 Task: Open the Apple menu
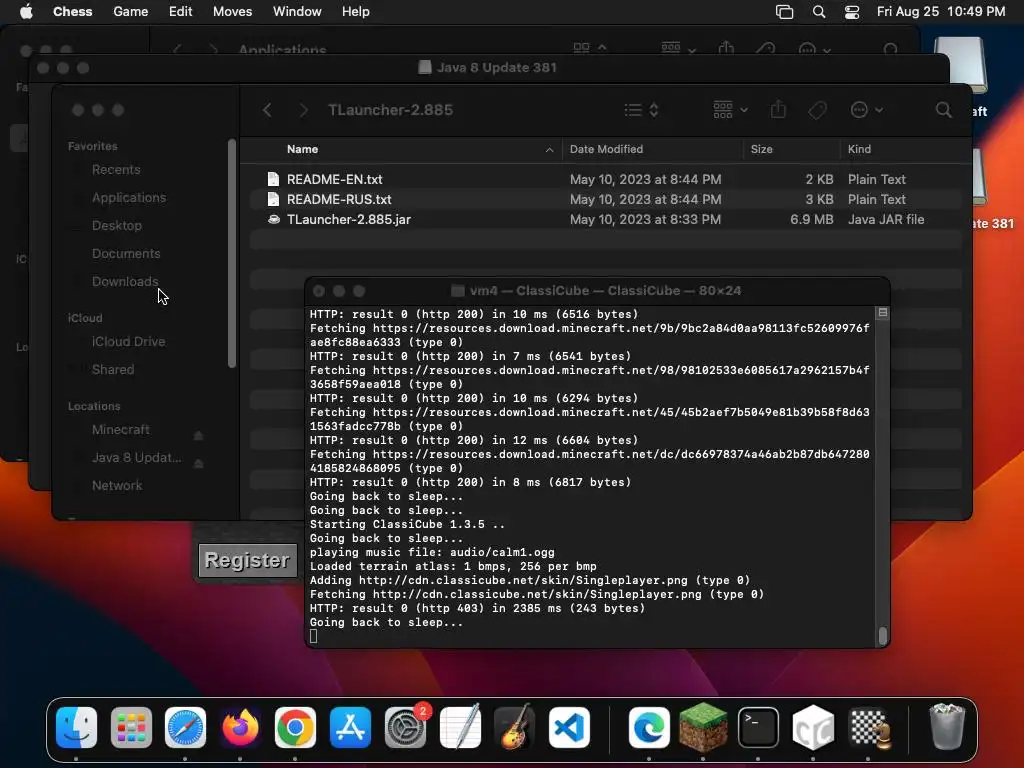pyautogui.click(x=26, y=12)
